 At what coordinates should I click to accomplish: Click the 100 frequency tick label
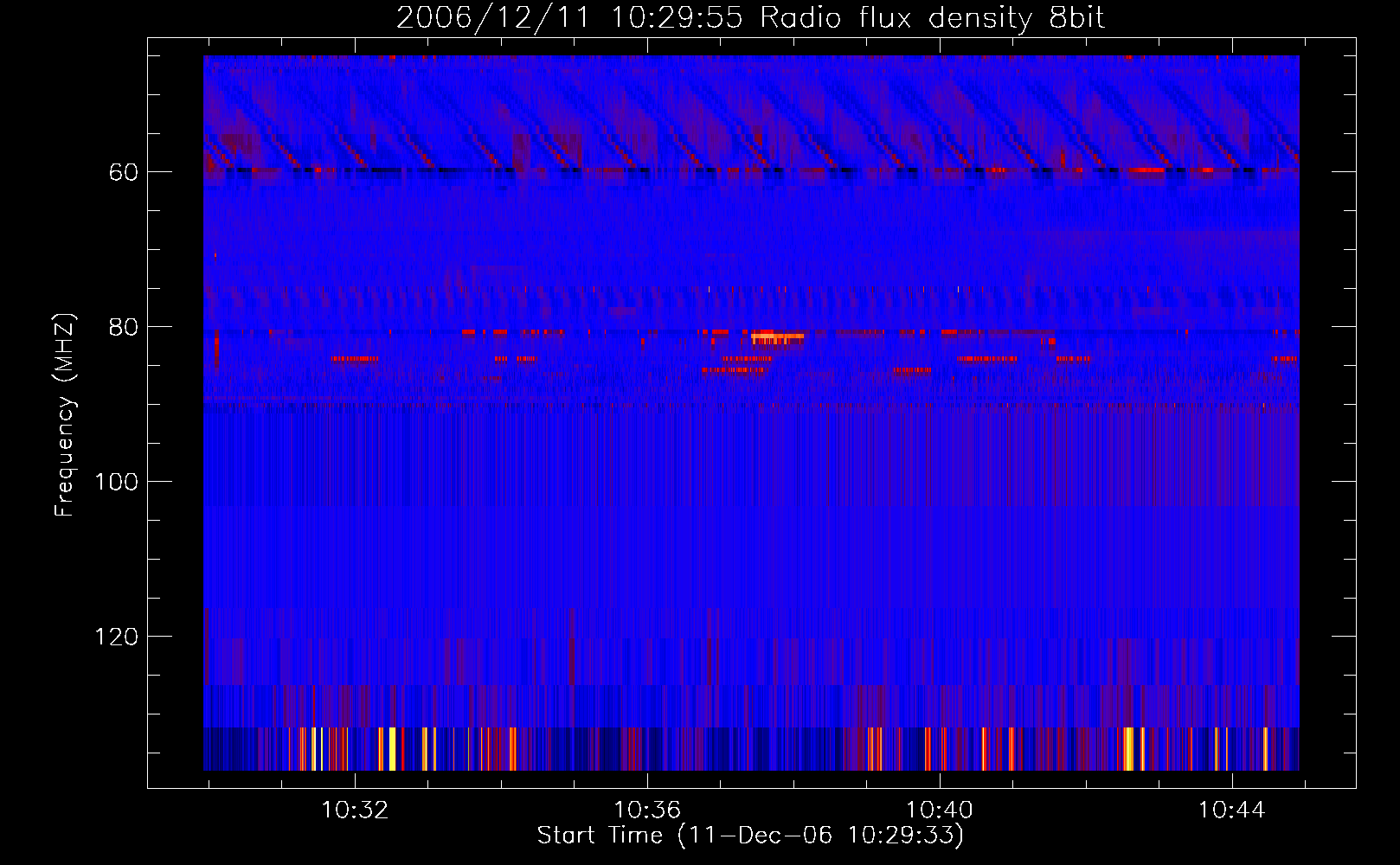(116, 482)
